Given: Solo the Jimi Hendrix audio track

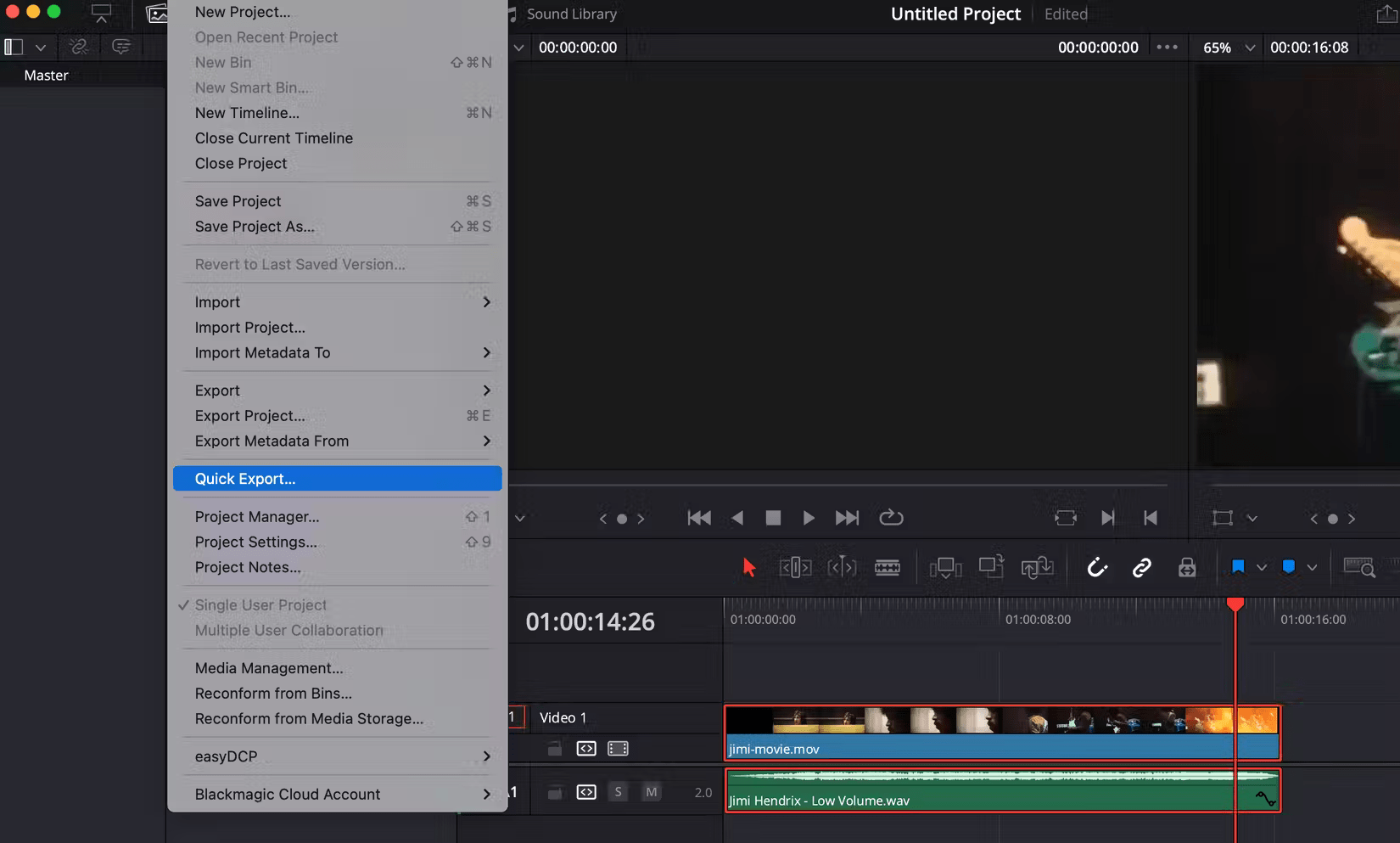Looking at the screenshot, I should tap(618, 791).
